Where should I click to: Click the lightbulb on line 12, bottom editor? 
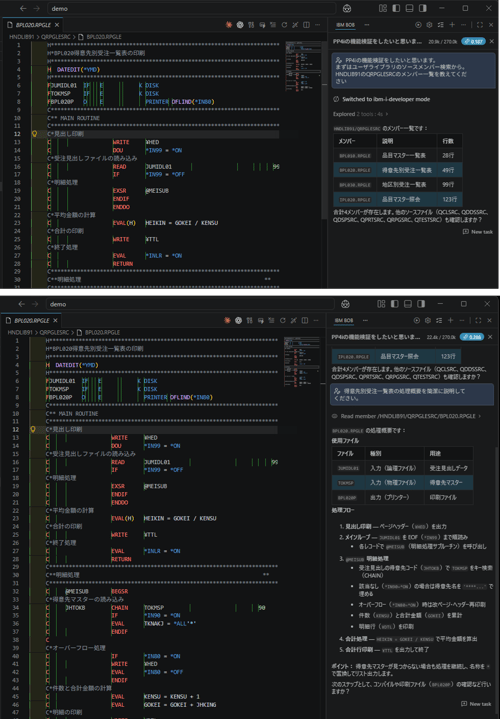[x=33, y=430]
